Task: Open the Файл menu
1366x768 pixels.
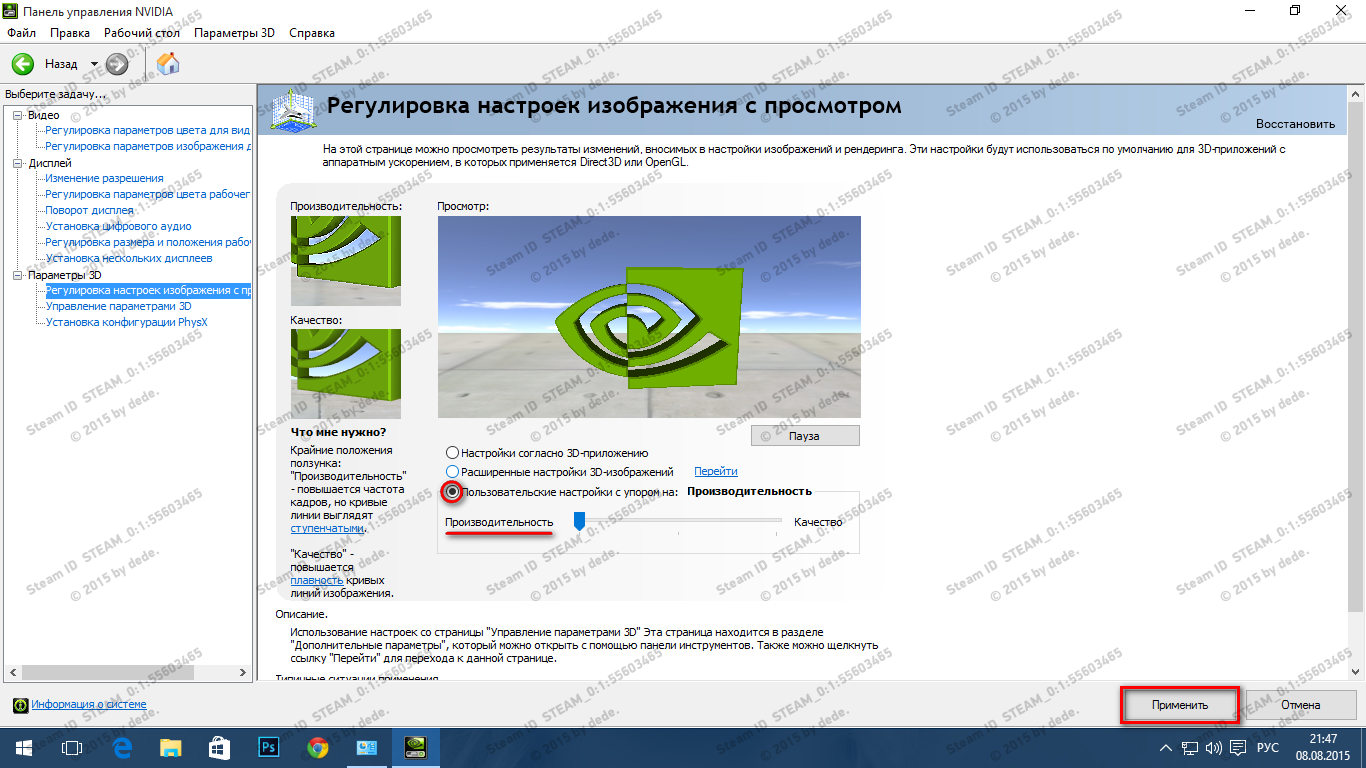Action: click(21, 33)
